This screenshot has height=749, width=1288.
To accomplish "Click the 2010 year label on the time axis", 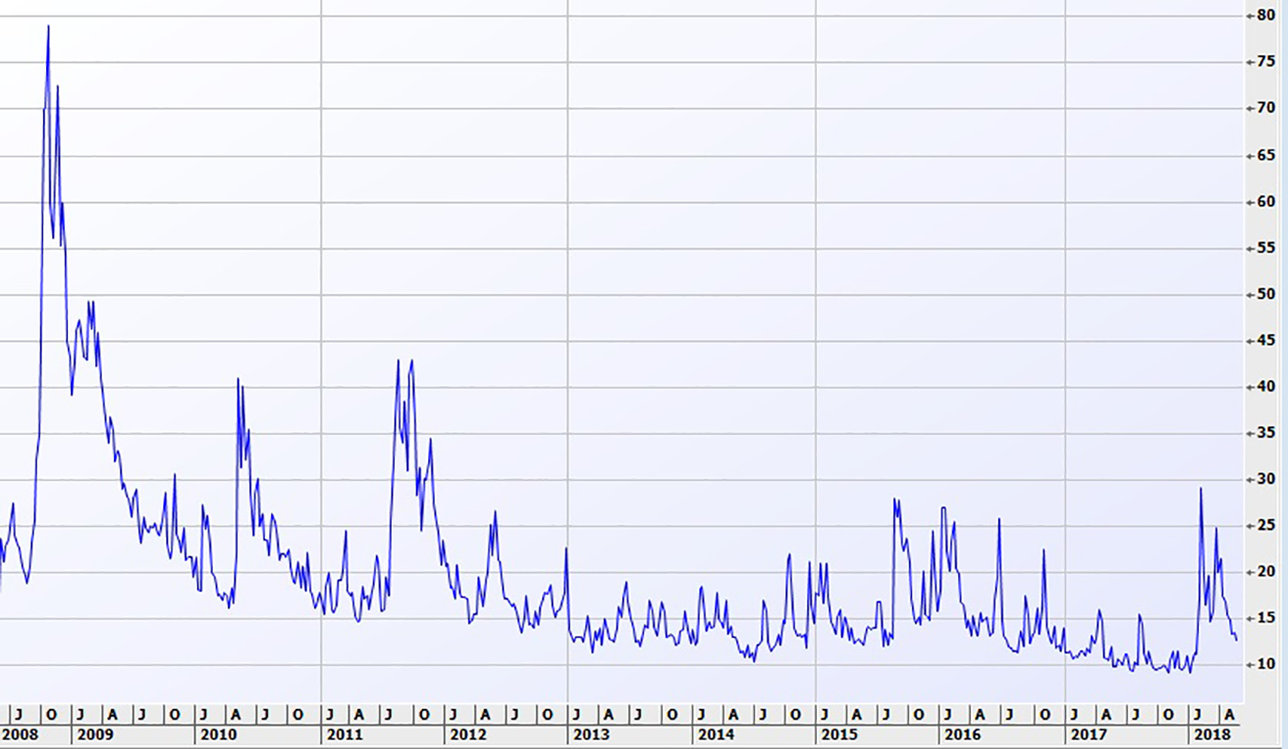I will tap(218, 734).
